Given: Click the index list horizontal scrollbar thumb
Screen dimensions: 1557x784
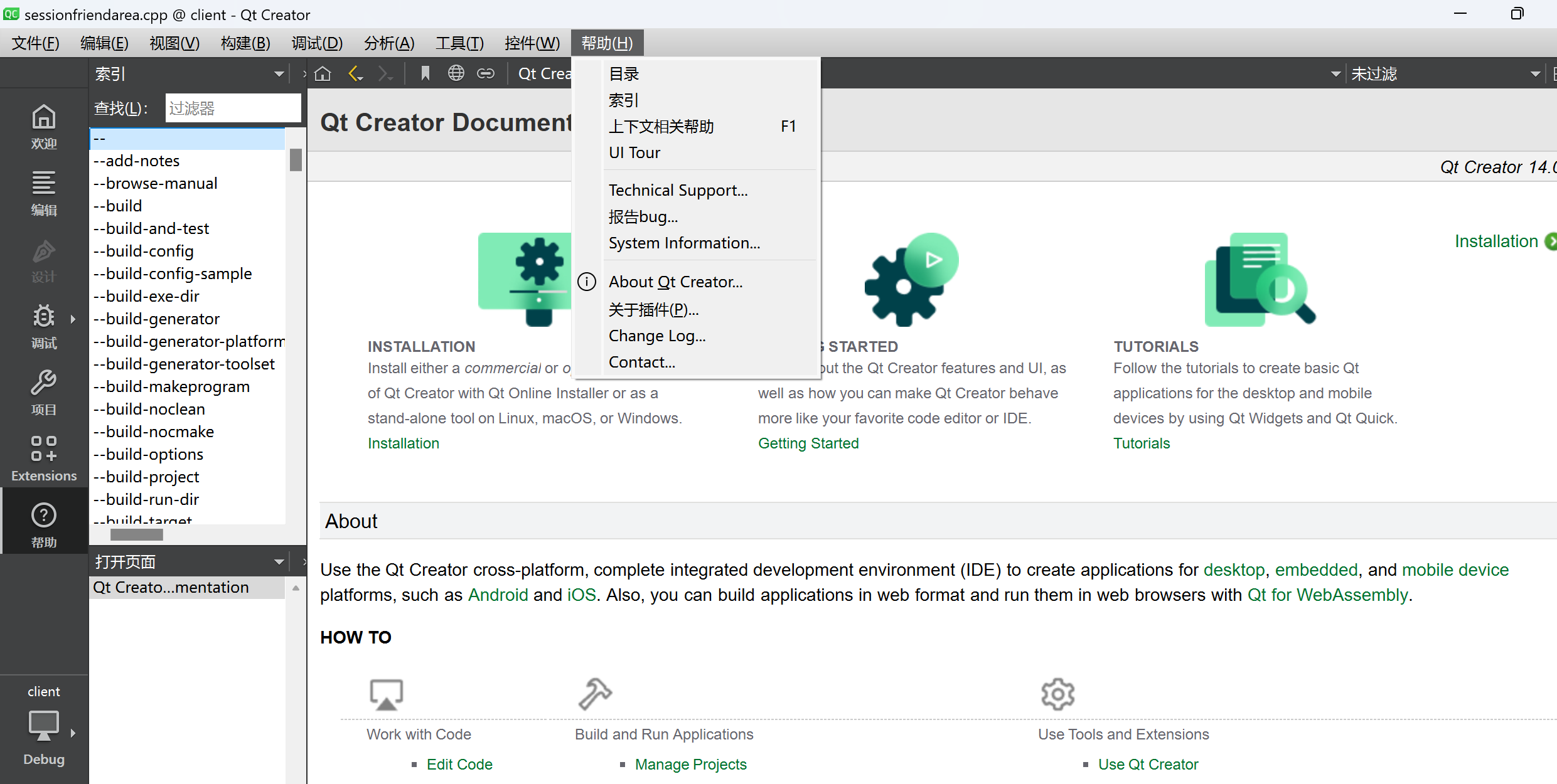Looking at the screenshot, I should (x=137, y=534).
